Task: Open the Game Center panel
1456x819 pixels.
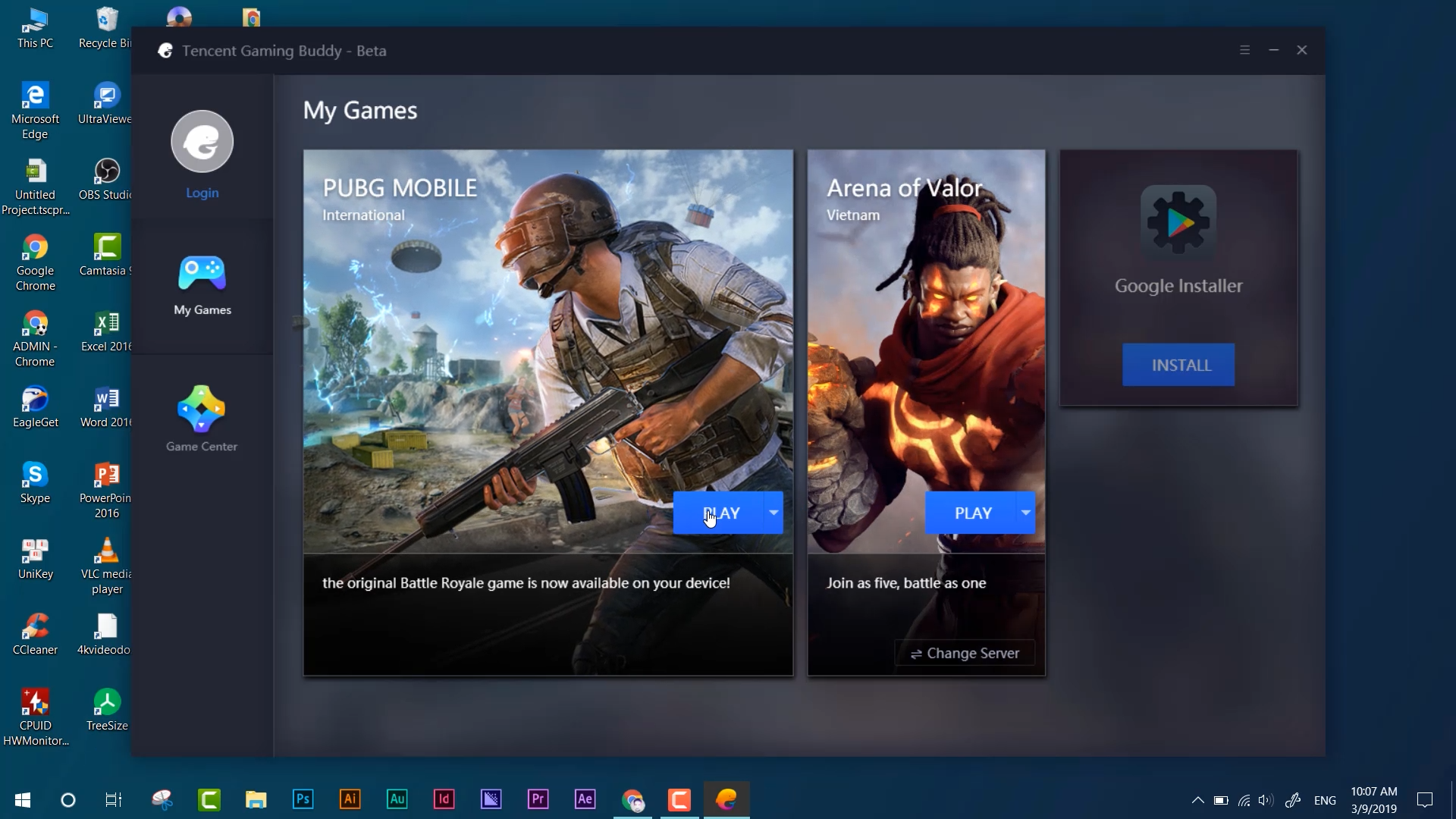Action: coord(202,421)
